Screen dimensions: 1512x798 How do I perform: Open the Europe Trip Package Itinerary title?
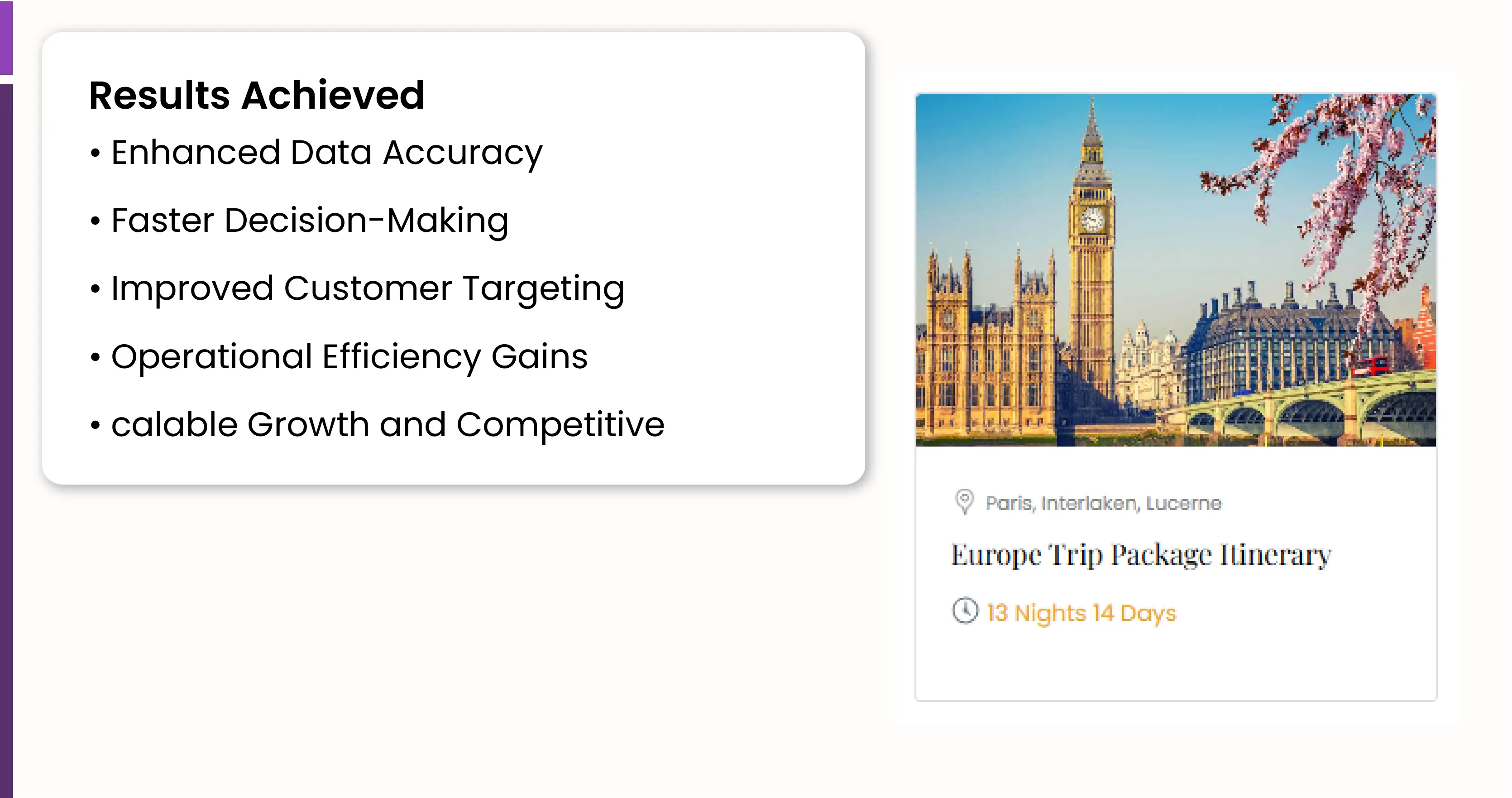1140,555
